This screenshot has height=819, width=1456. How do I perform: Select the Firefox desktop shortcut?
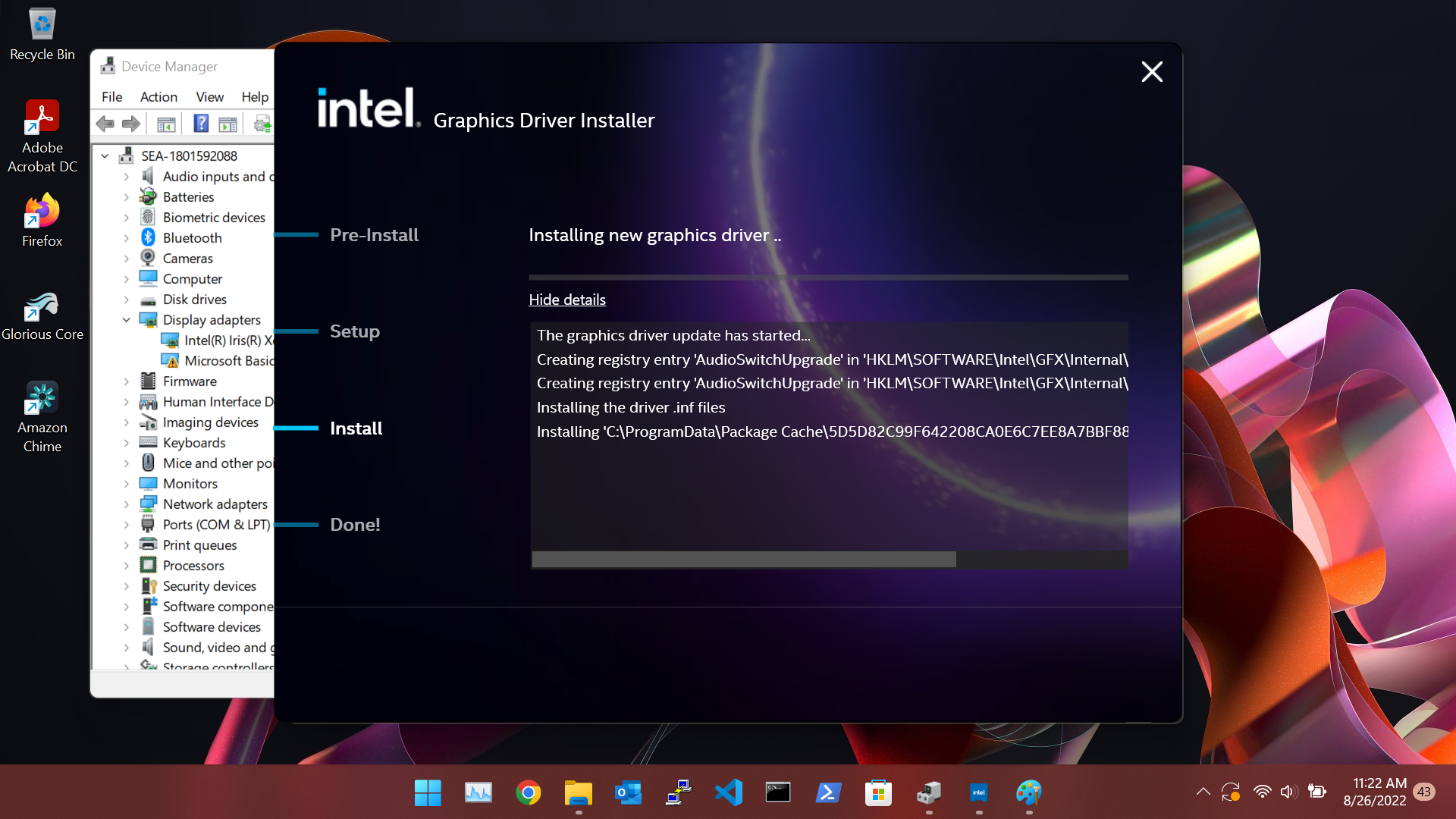click(x=42, y=221)
